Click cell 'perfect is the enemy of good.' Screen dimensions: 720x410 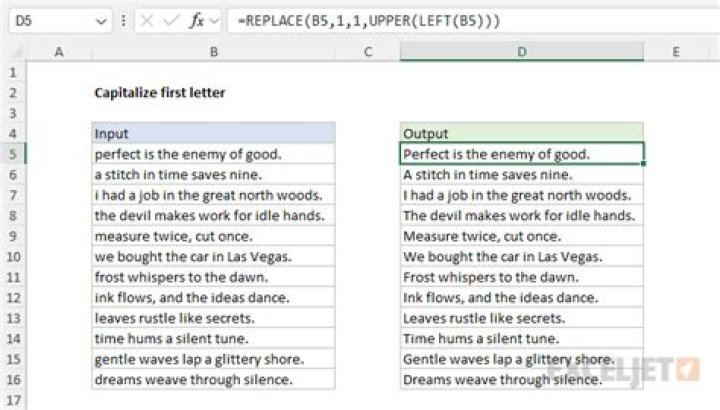[x=214, y=154]
